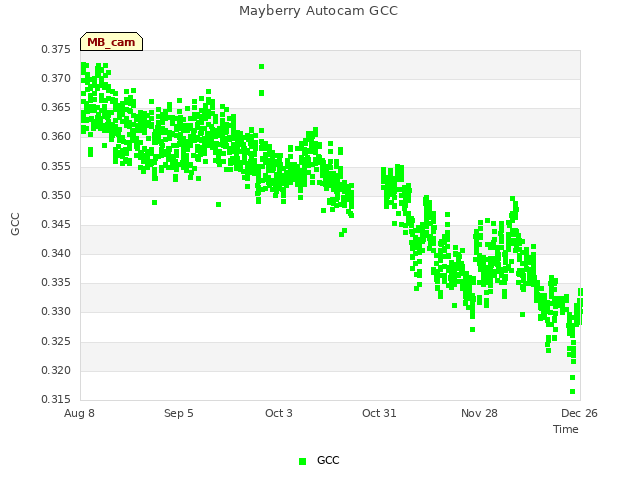This screenshot has height=480, width=640.
Task: Click the MB_cam label tag
Action: click(x=111, y=42)
